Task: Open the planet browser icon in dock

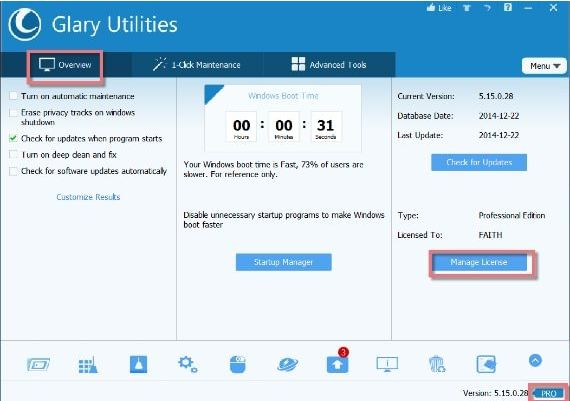Action: pos(288,364)
